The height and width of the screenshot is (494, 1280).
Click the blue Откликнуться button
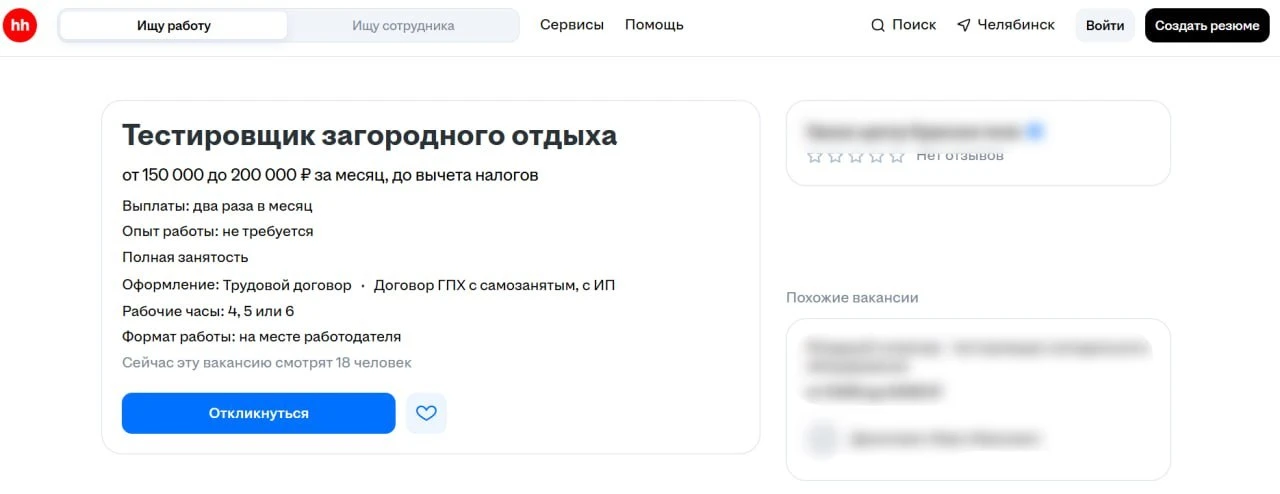(x=259, y=413)
